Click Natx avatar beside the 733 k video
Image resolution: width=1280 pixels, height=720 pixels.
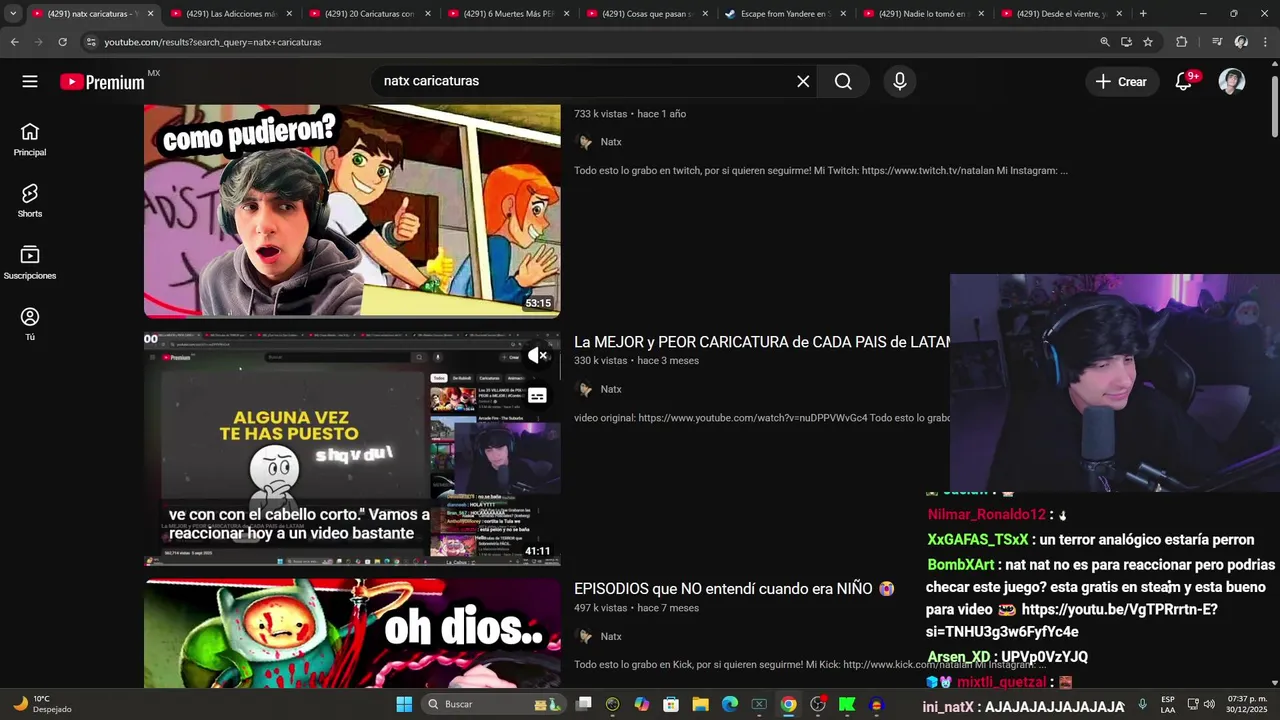click(585, 142)
